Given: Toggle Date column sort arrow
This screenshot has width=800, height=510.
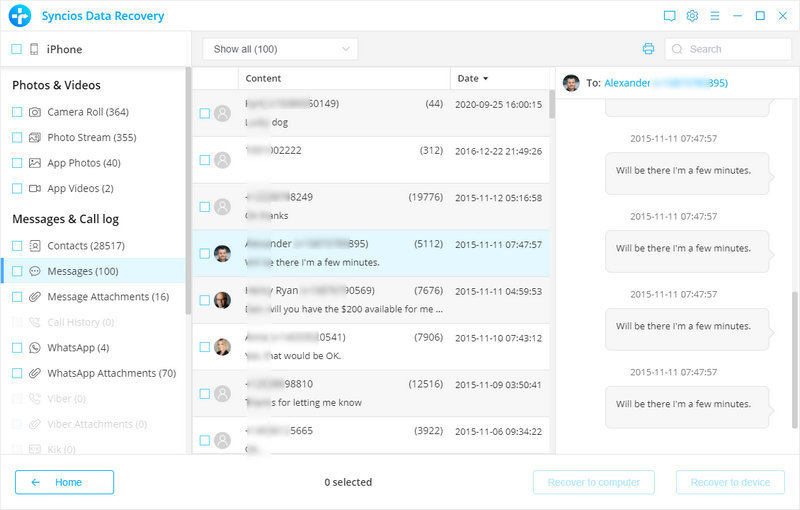Looking at the screenshot, I should pyautogui.click(x=485, y=79).
